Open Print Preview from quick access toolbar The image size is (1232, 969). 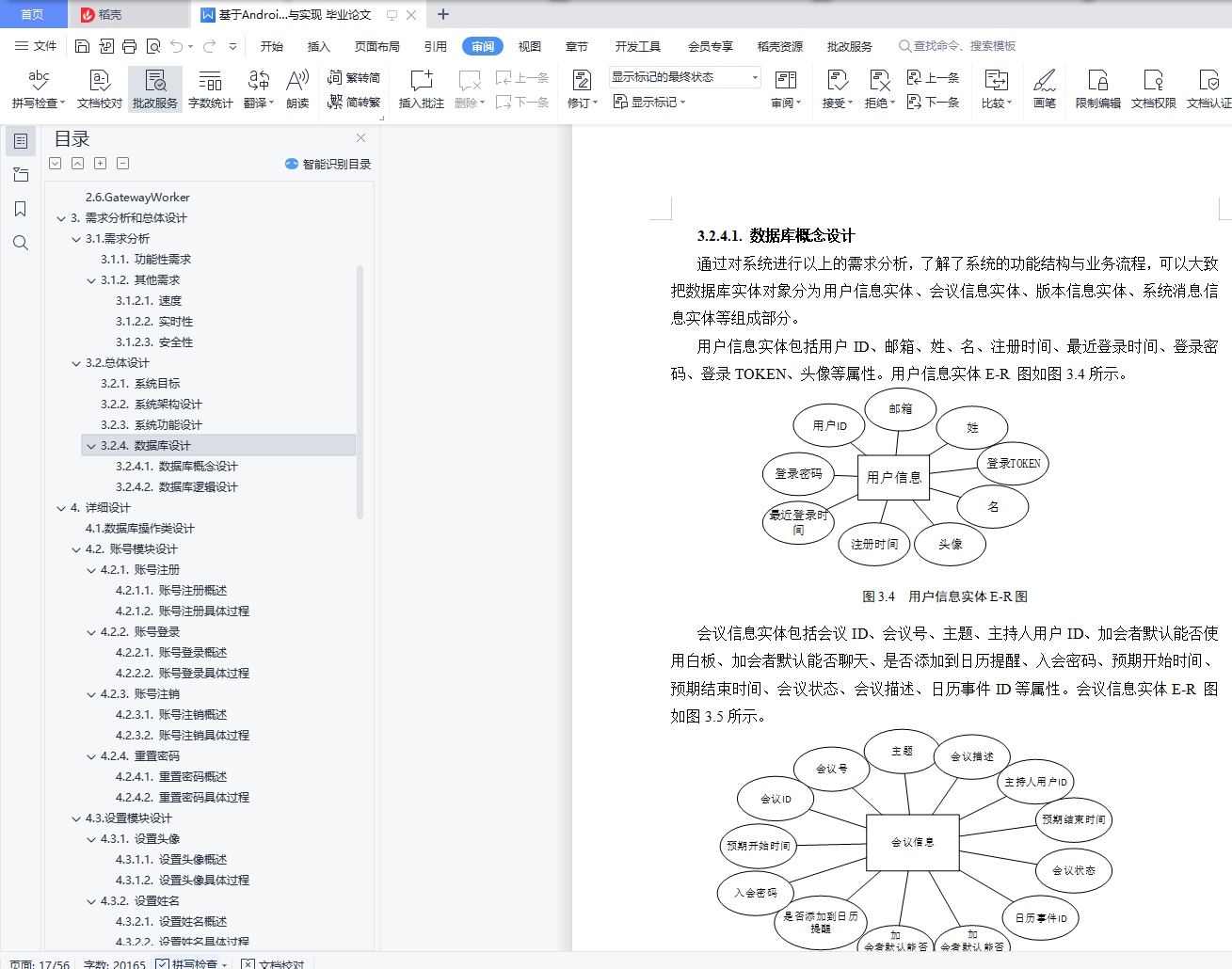(152, 46)
